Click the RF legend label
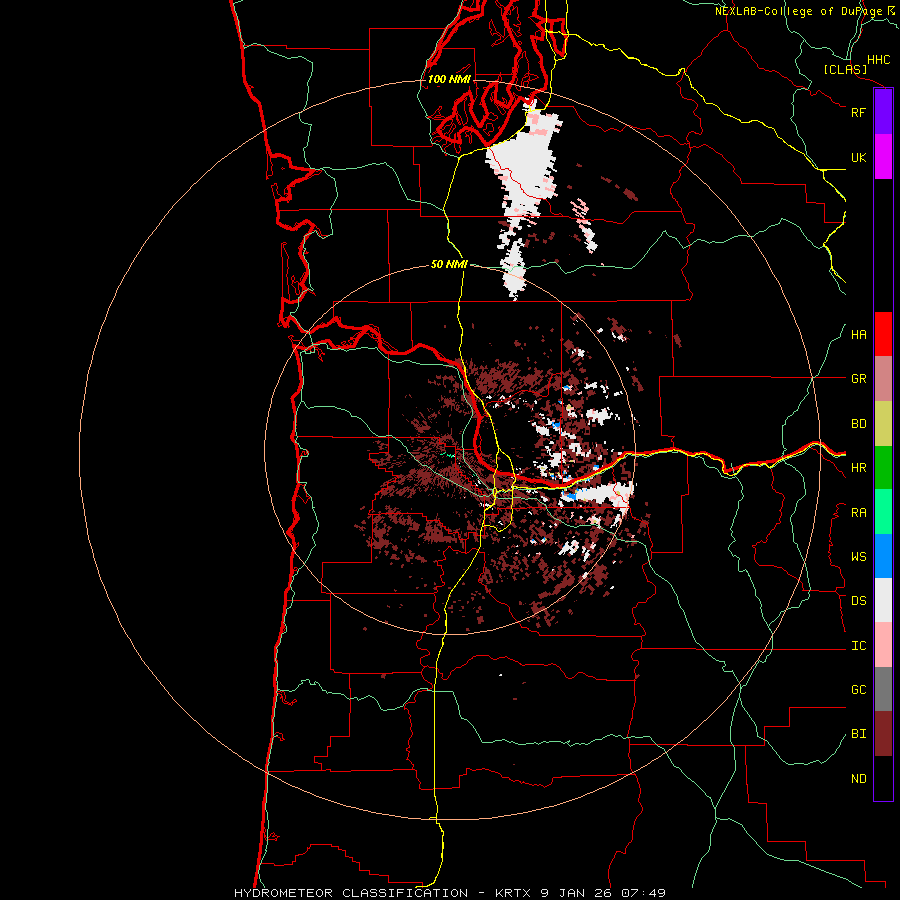Viewport: 900px width, 900px height. 858,112
